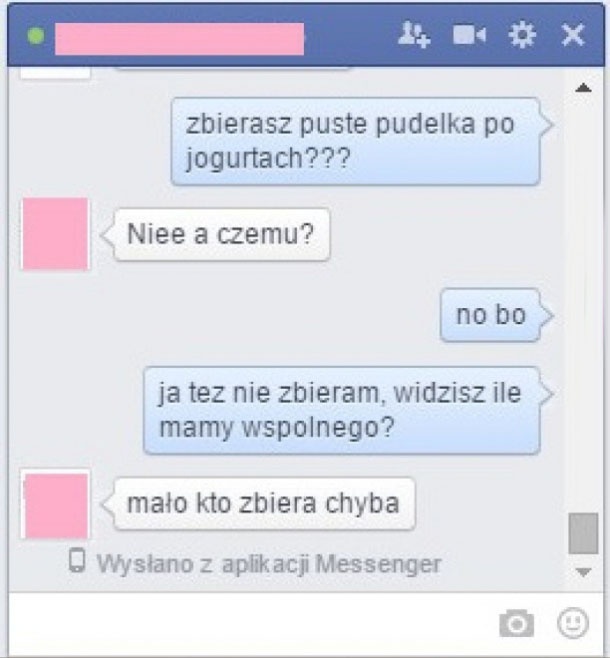Attach a photo using the camera icon
This screenshot has width=610, height=658.
(x=516, y=623)
